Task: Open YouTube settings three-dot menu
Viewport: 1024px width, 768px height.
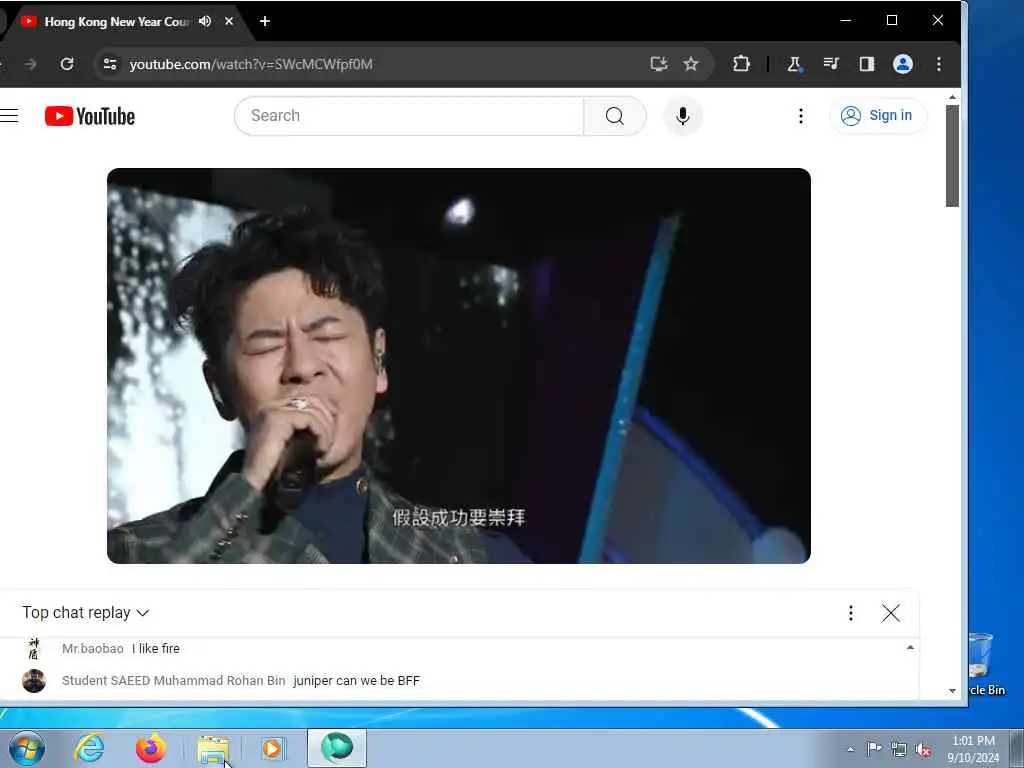Action: [x=801, y=116]
